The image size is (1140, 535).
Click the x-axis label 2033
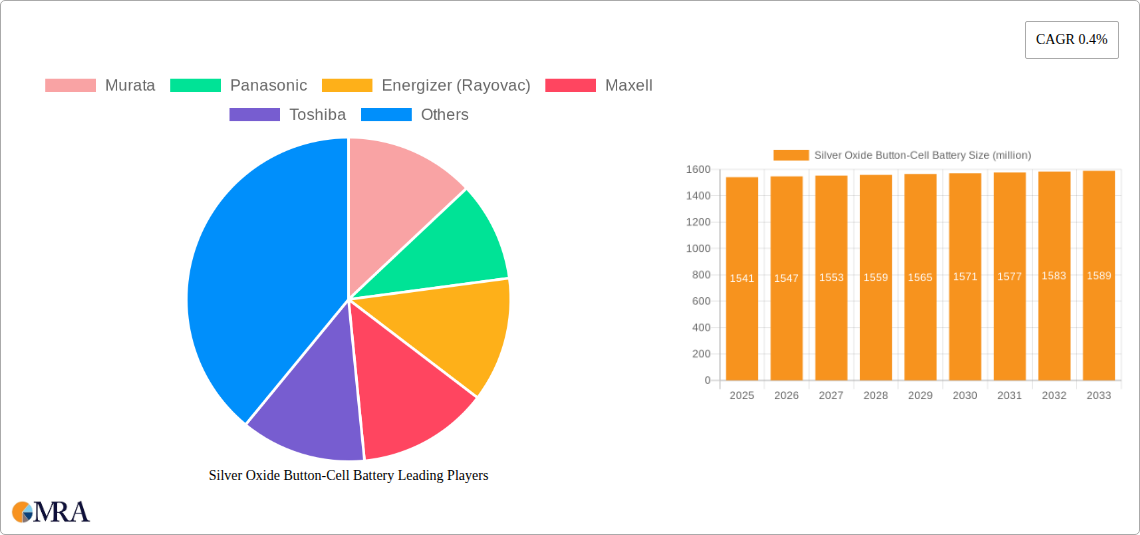click(1099, 395)
